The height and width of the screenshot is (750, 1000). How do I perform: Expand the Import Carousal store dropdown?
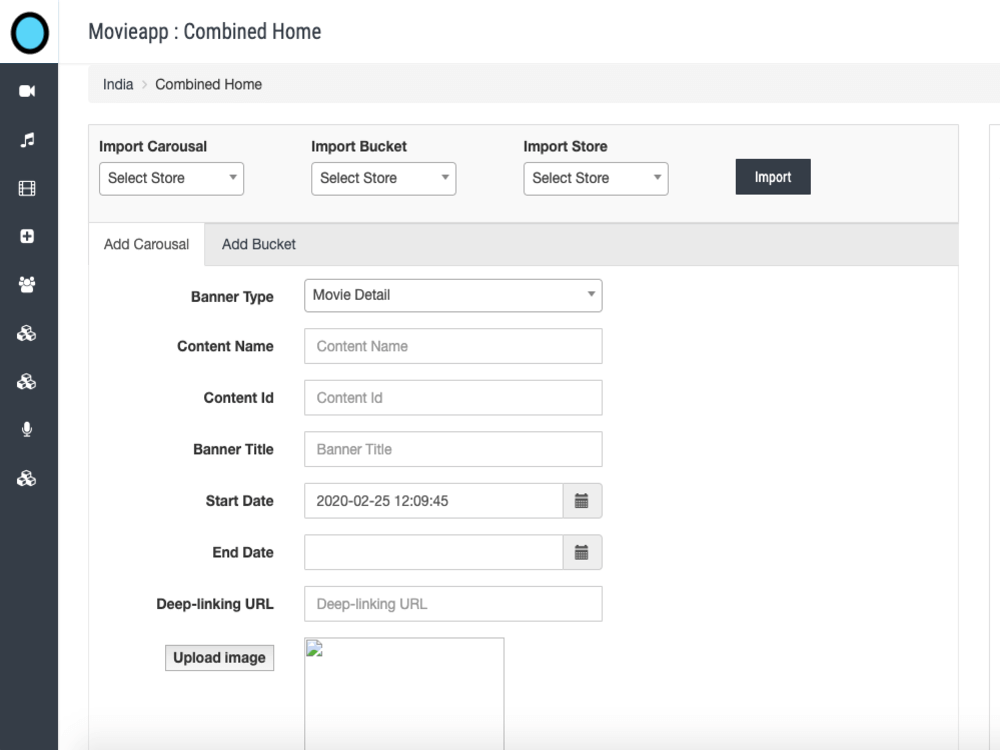click(x=171, y=178)
